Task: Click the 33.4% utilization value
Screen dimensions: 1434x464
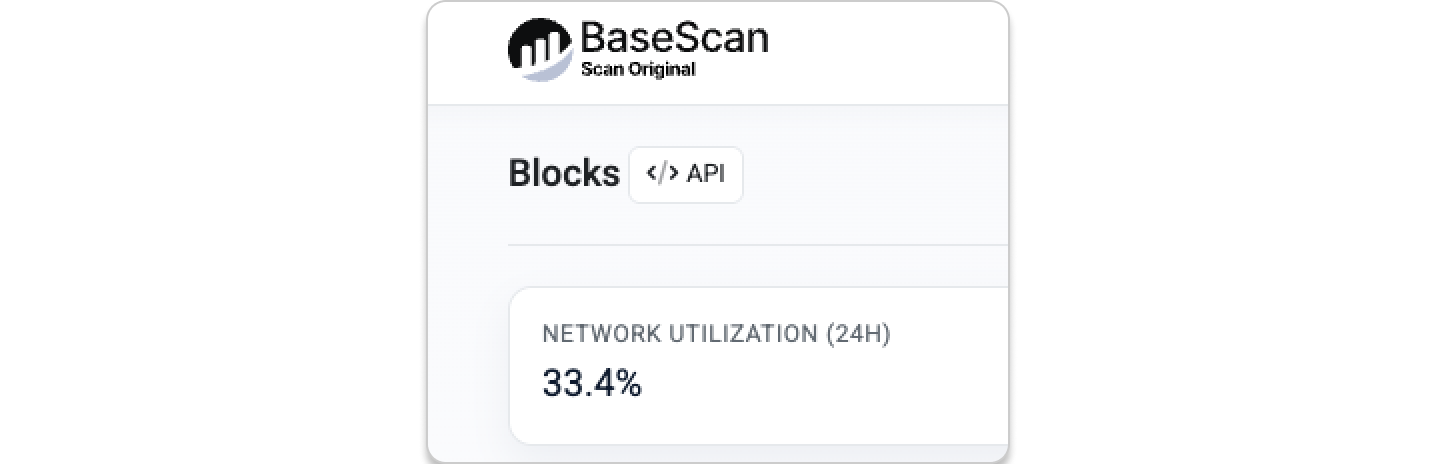Action: pyautogui.click(x=592, y=383)
